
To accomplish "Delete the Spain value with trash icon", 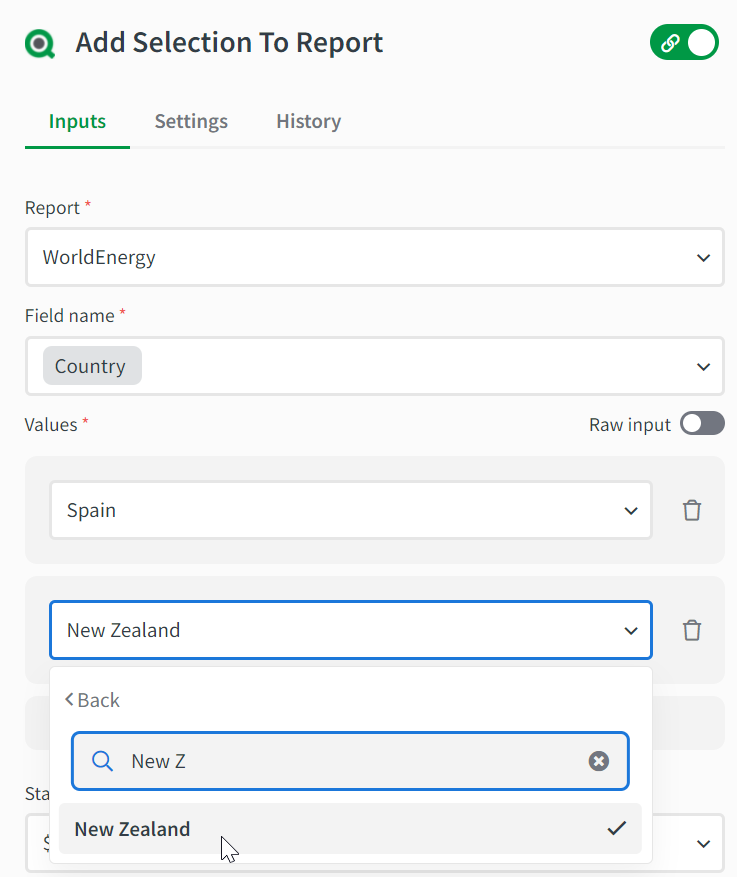I will (691, 510).
